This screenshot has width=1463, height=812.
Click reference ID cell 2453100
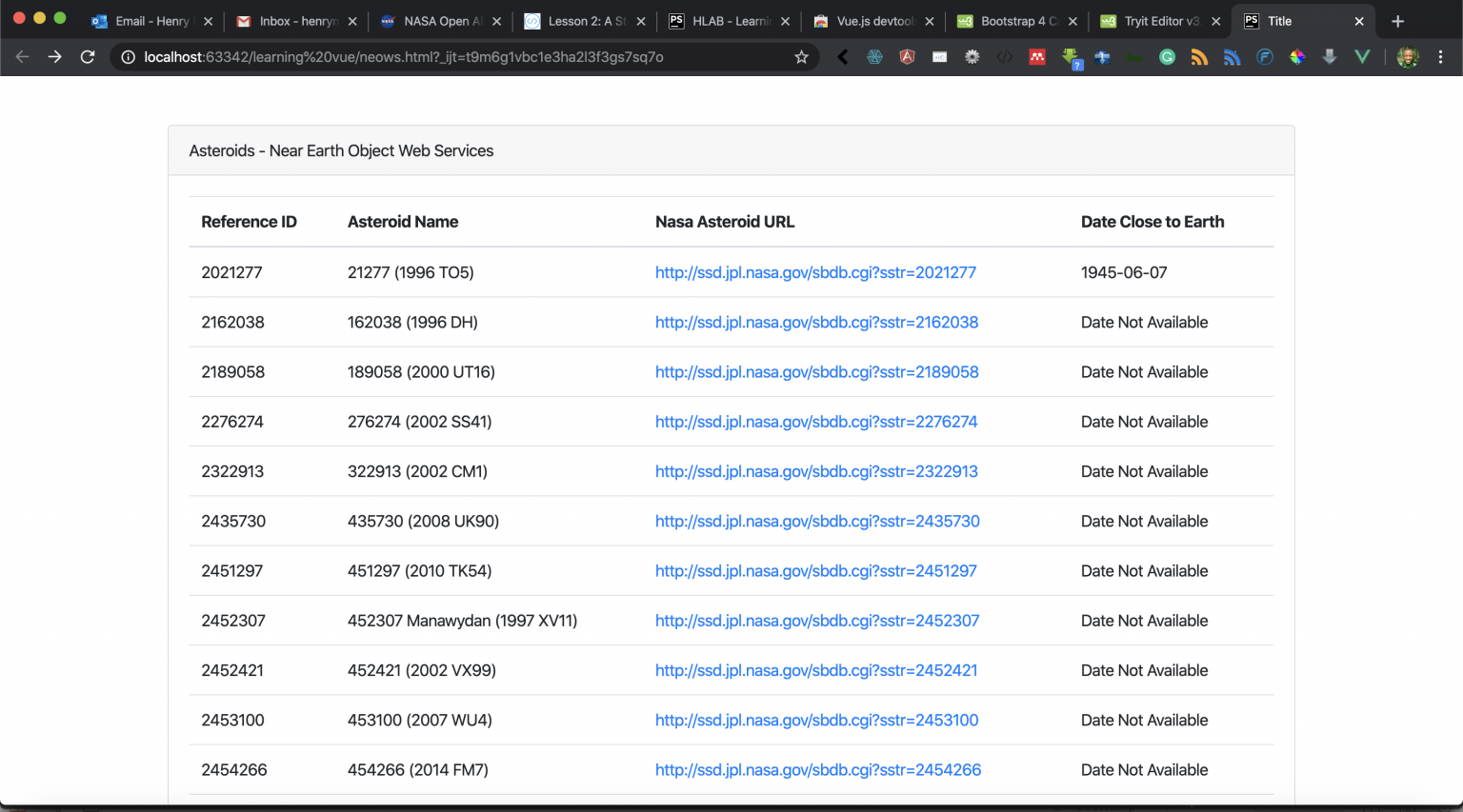[232, 720]
